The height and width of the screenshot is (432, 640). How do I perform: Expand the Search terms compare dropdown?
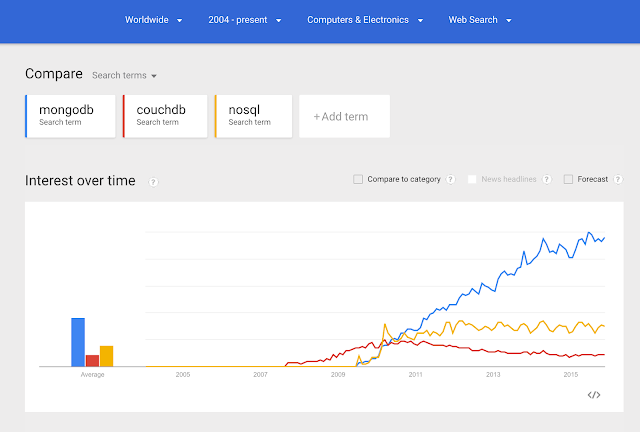[125, 75]
